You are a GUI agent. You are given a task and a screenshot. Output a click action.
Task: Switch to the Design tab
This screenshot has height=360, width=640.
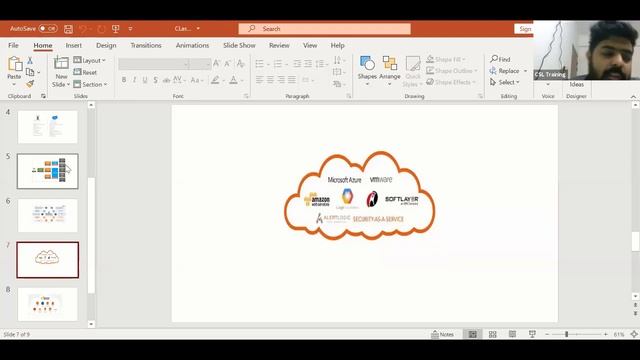106,45
